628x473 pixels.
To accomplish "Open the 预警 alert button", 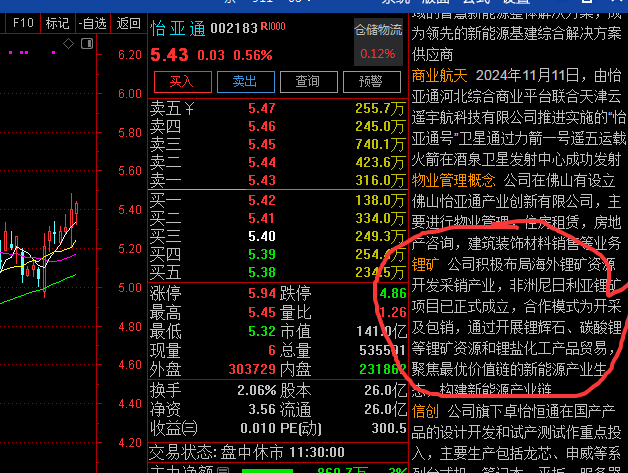I will pos(372,82).
